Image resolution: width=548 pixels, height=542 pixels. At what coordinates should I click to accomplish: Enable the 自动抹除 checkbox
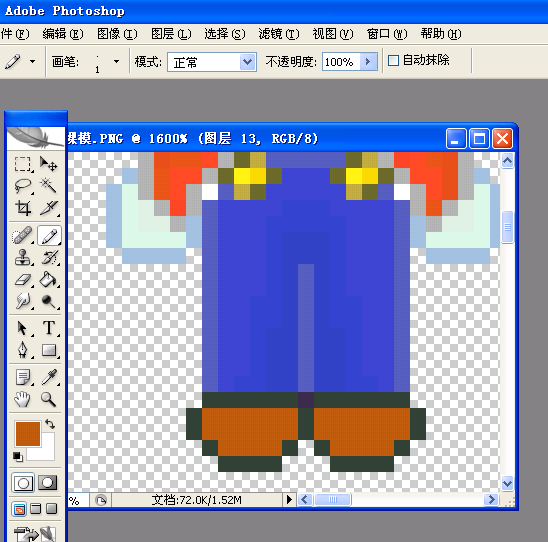[393, 61]
